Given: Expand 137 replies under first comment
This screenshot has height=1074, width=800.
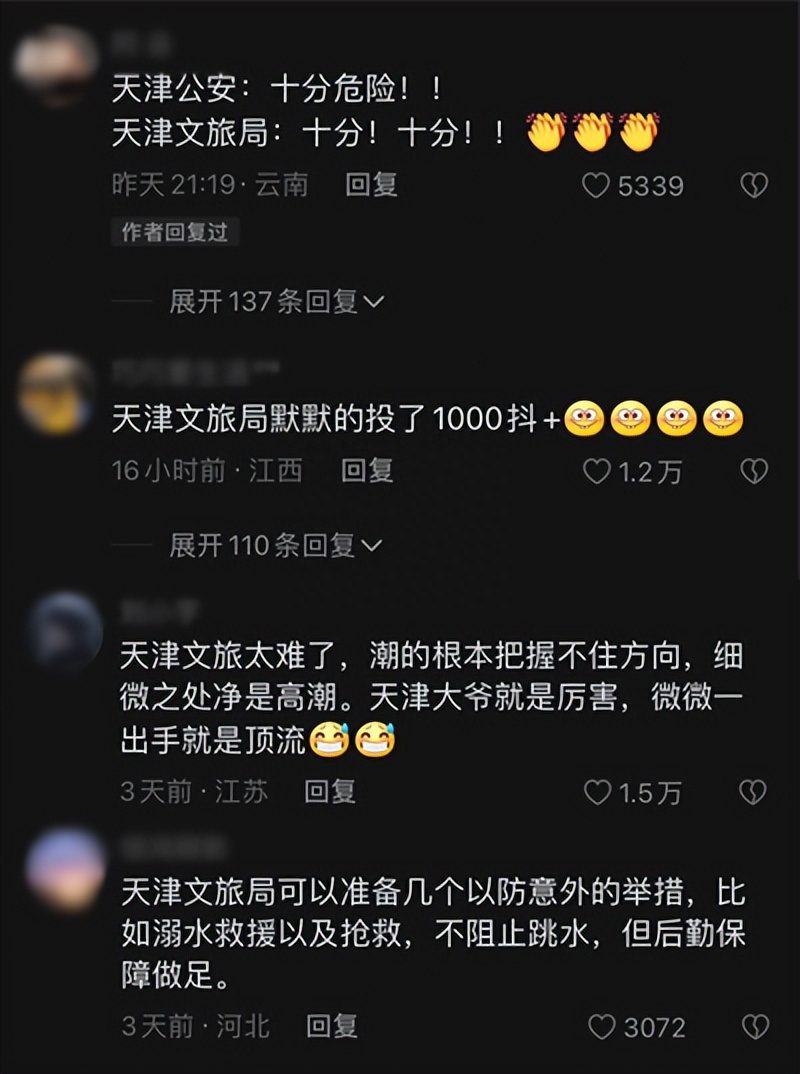Looking at the screenshot, I should tap(277, 301).
